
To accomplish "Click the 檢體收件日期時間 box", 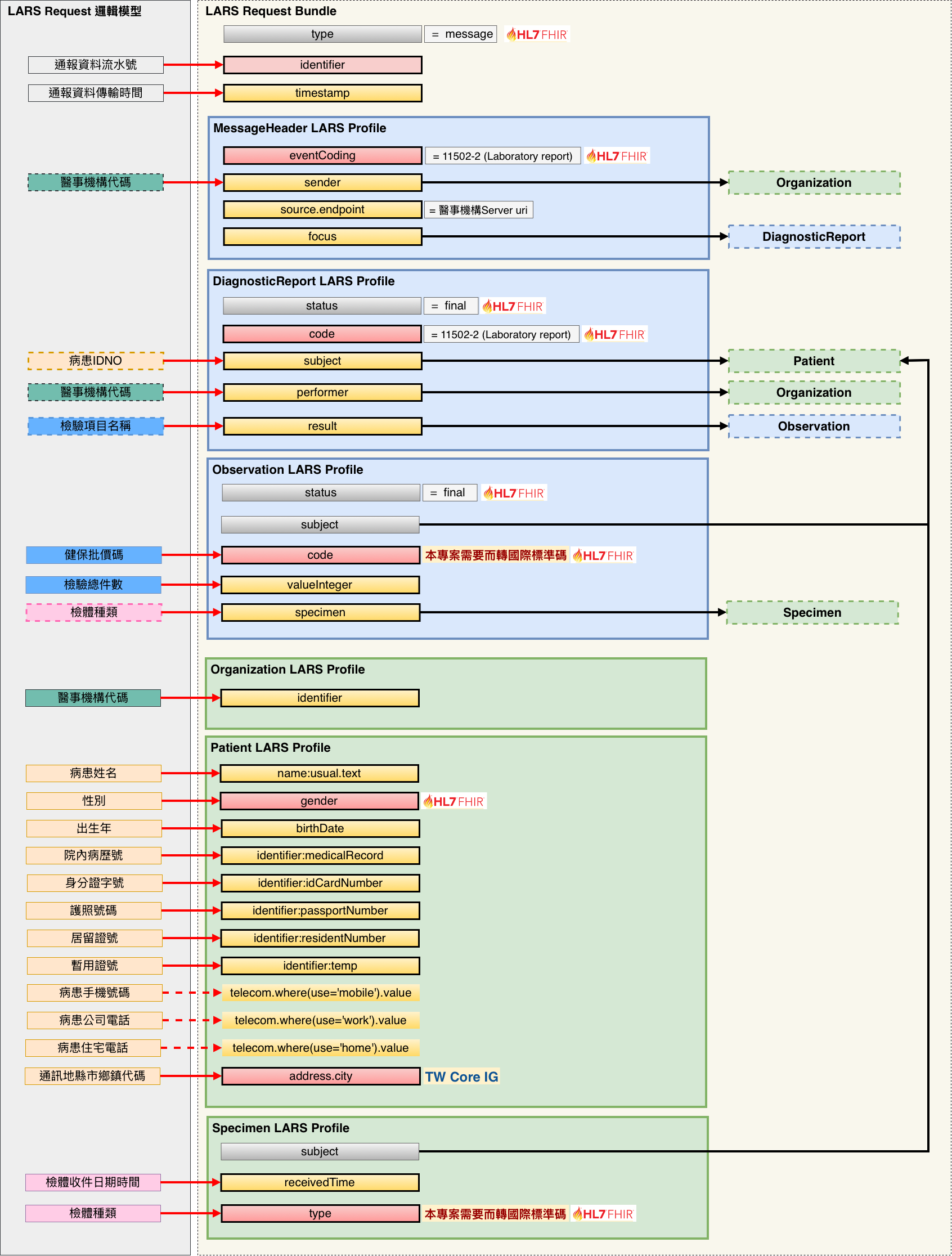I will point(93,1183).
